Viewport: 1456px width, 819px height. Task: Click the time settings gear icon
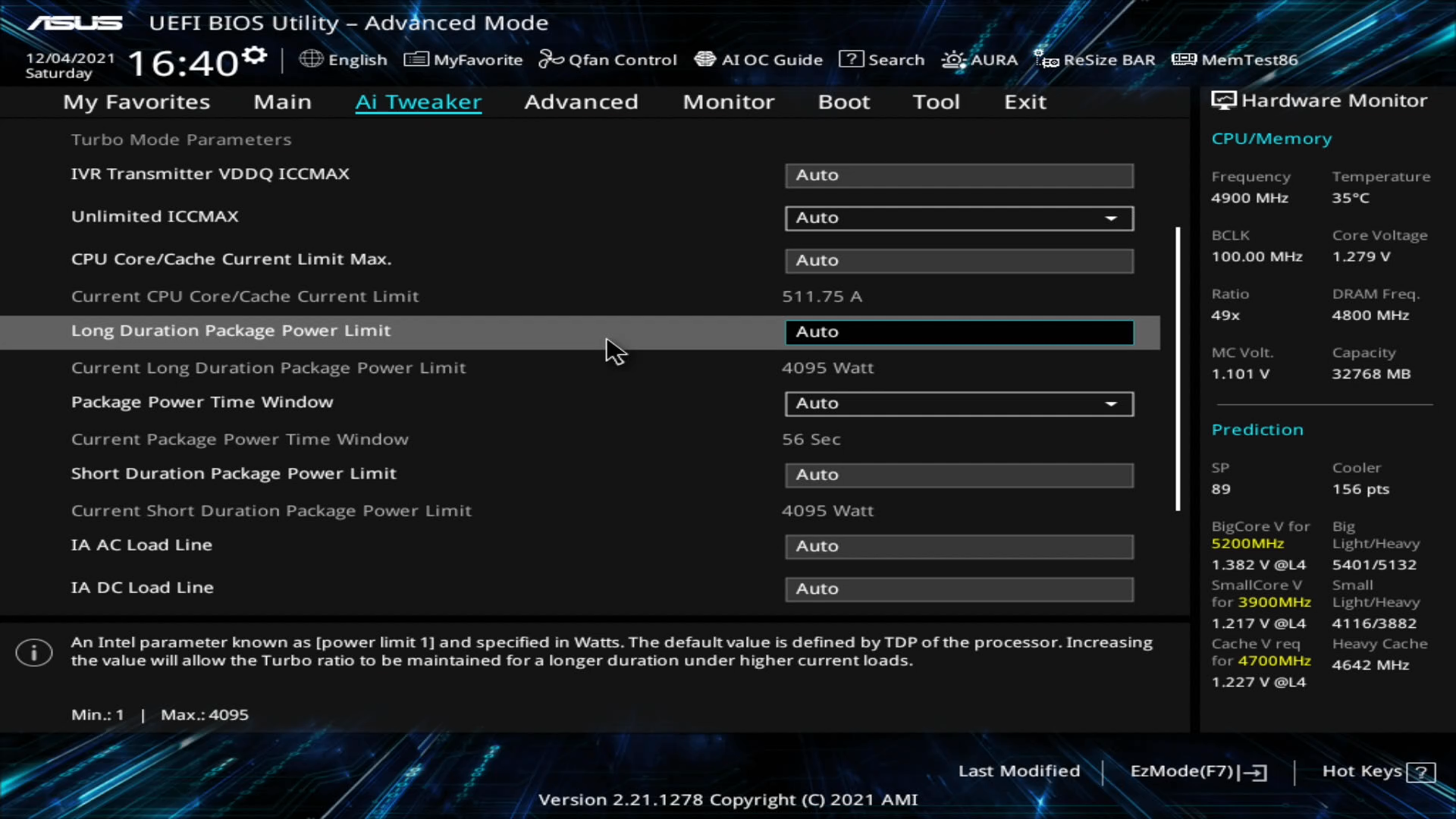pyautogui.click(x=255, y=56)
